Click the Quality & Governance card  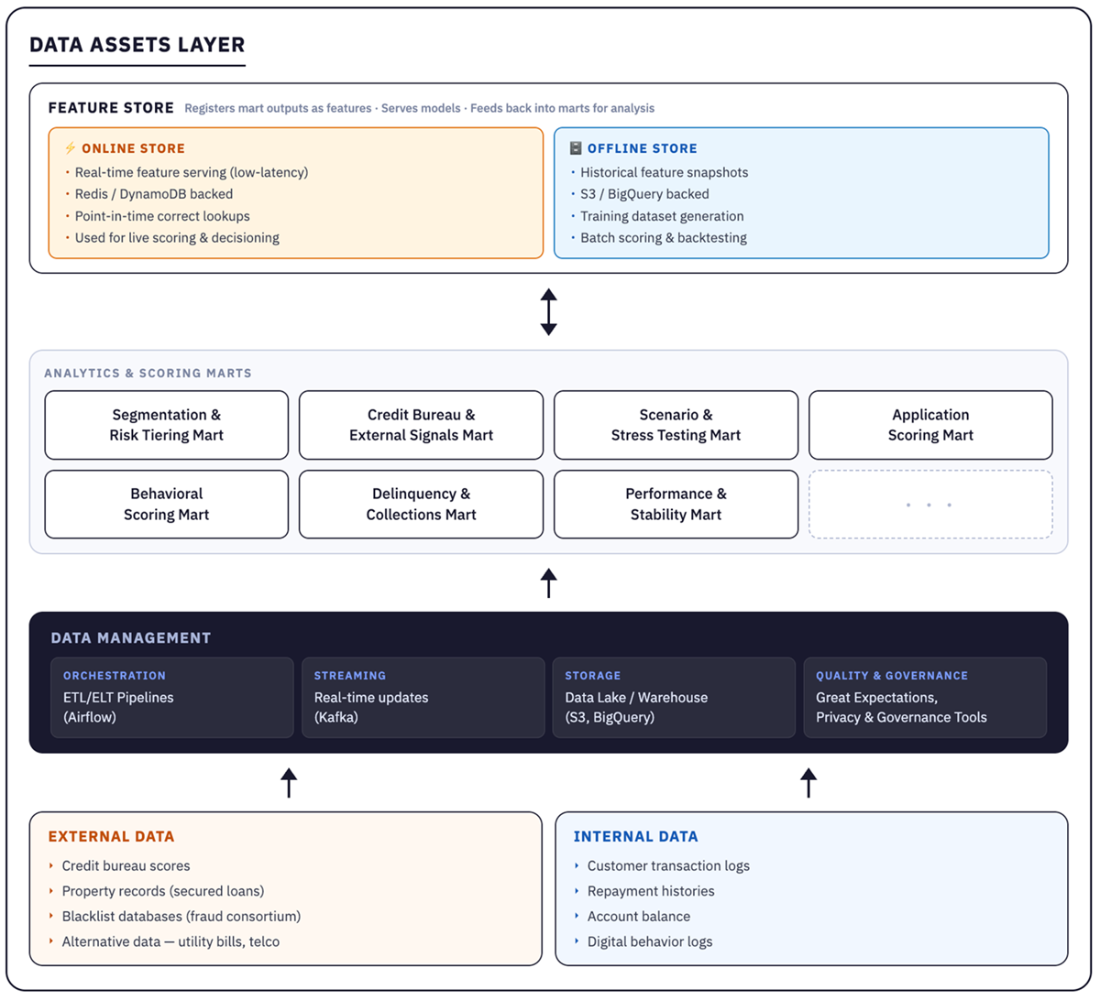(925, 697)
